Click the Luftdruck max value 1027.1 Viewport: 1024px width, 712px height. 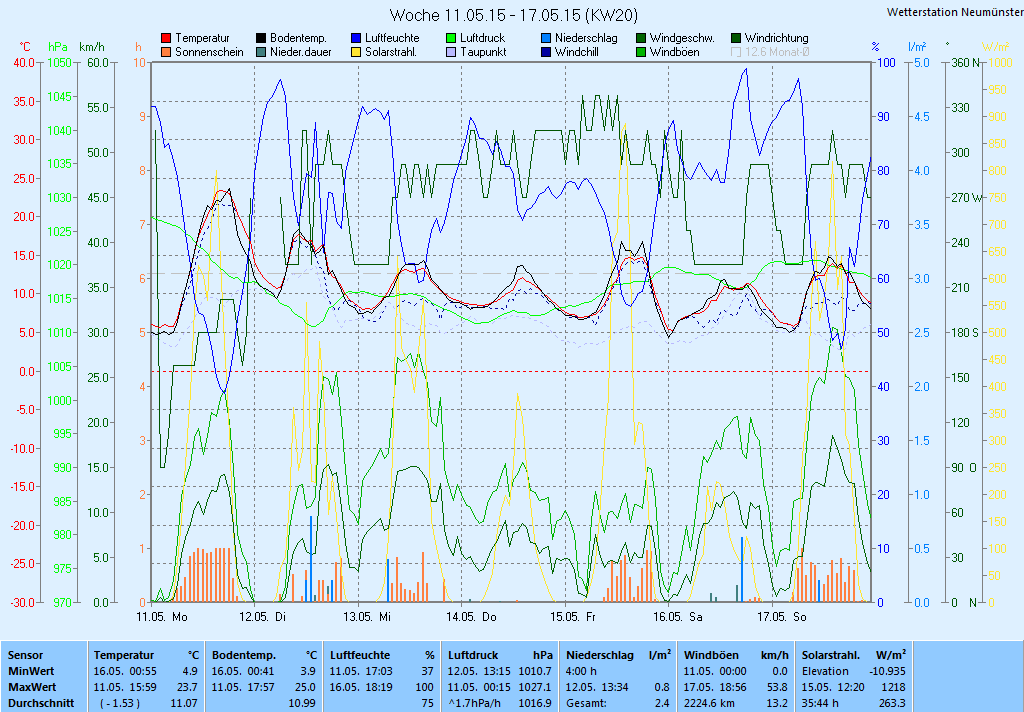tap(536, 687)
